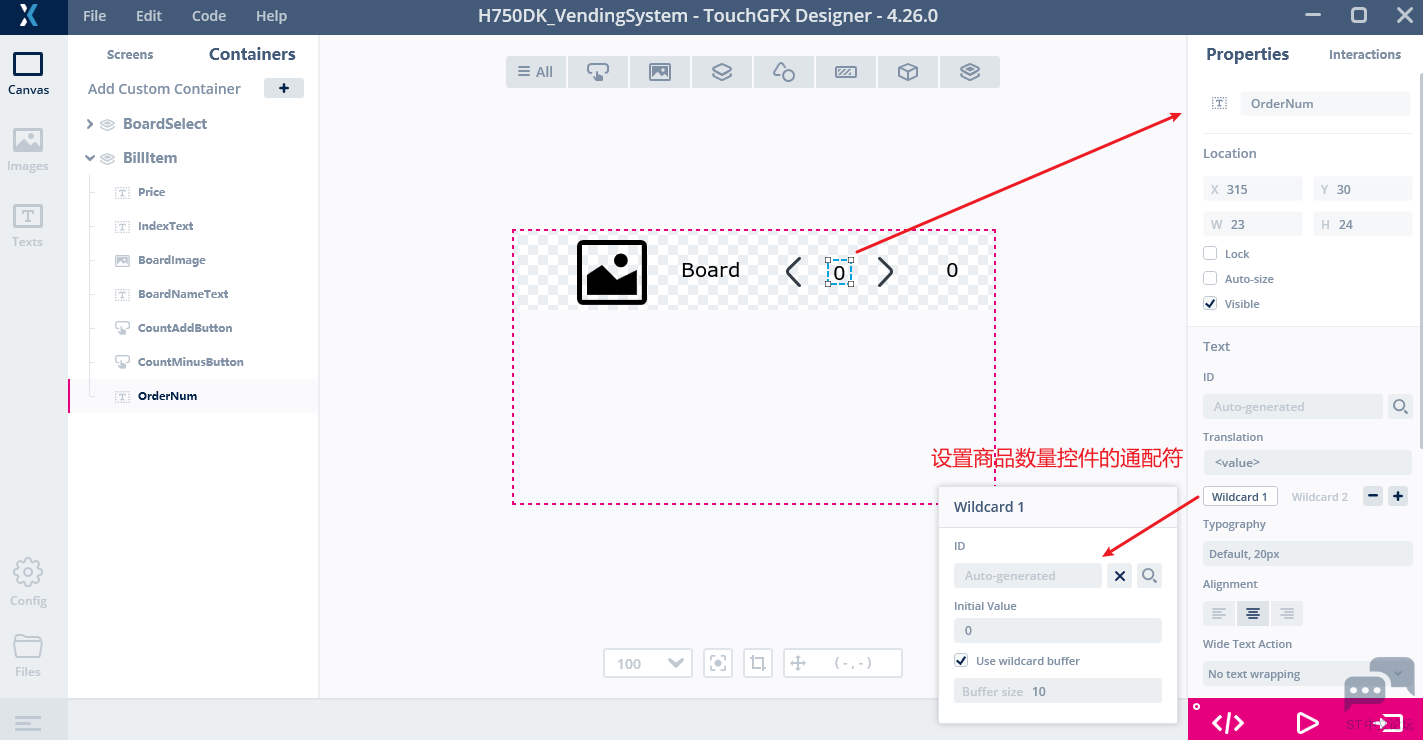Toggle Use wildcard buffer checkbox
The height and width of the screenshot is (740, 1423).
[961, 661]
